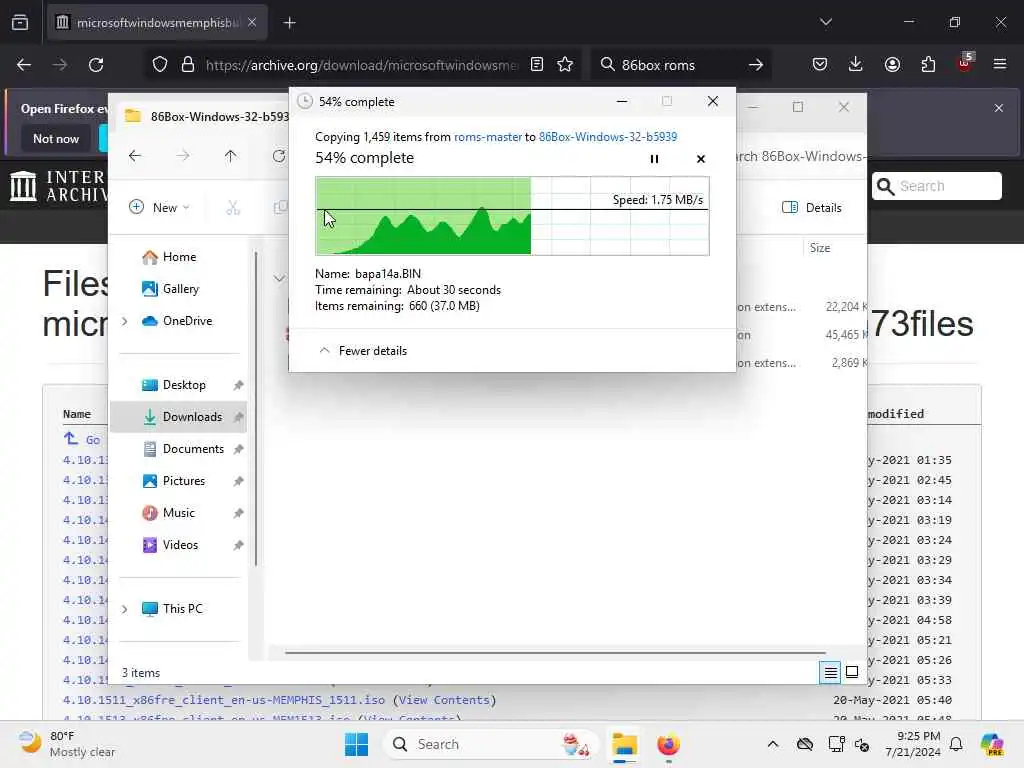Open the Firefox extensions puzzle icon
Image resolution: width=1024 pixels, height=768 pixels.
pyautogui.click(x=928, y=65)
